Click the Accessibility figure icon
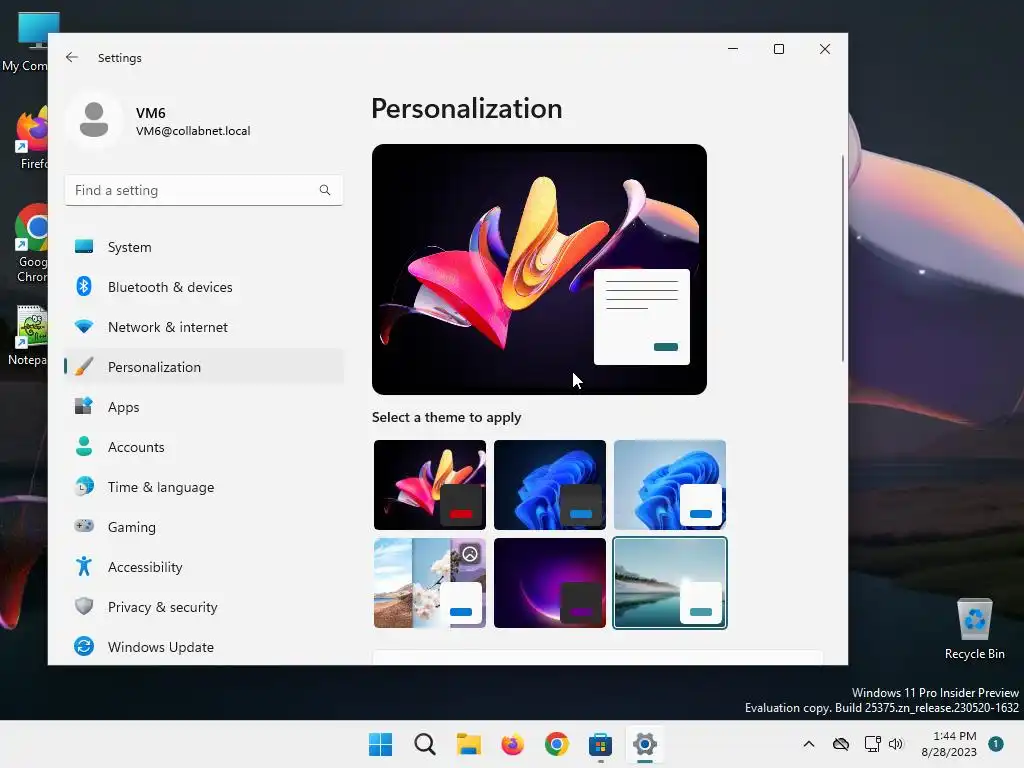 (84, 566)
